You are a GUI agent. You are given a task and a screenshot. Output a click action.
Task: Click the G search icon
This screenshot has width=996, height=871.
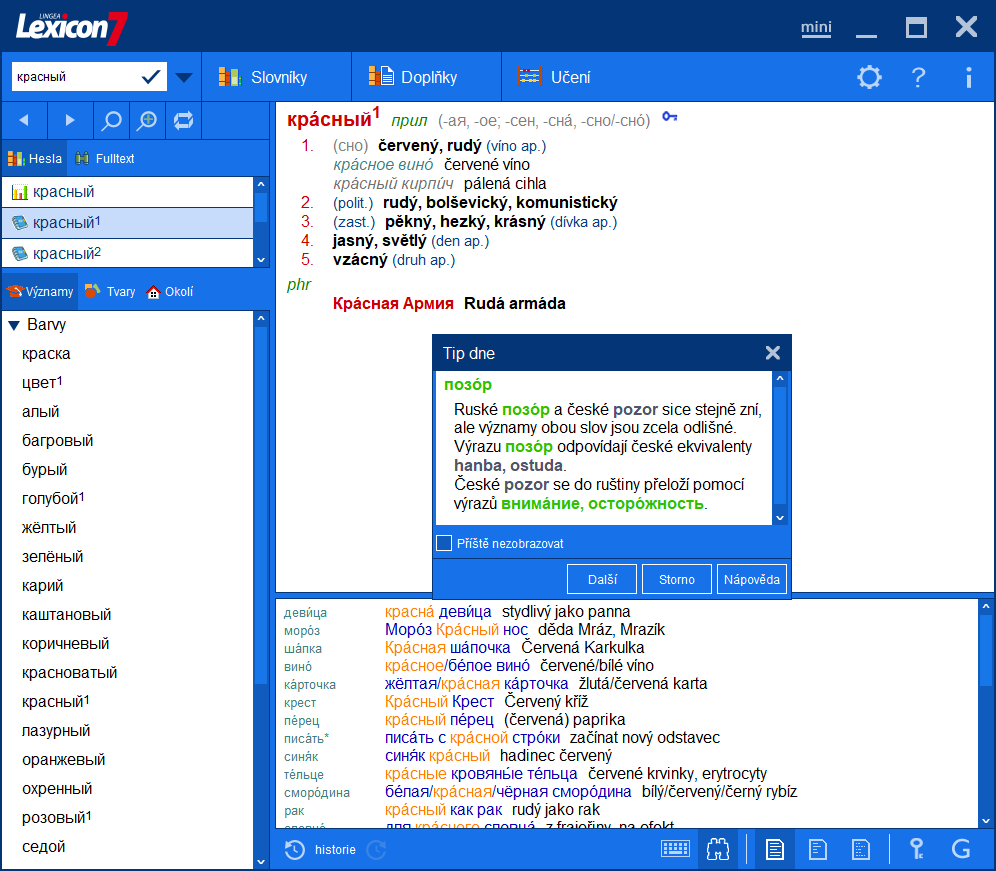coord(960,849)
